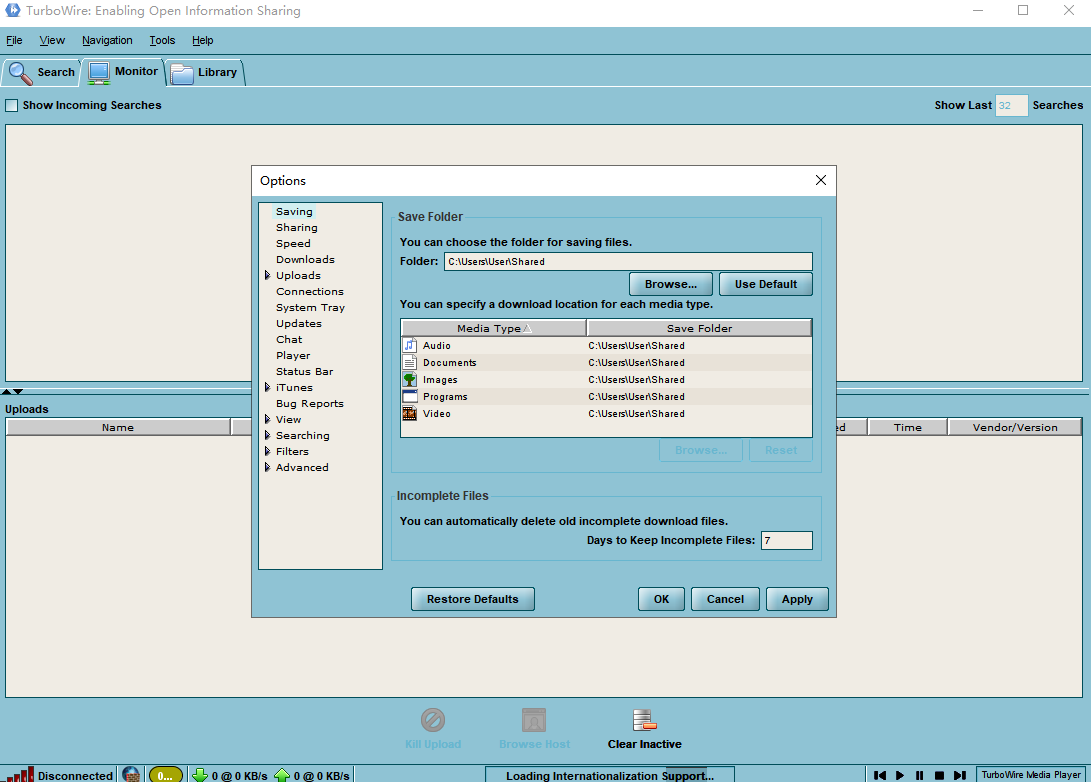Click the Days to Keep Incomplete Files field
Viewport: 1091px width, 782px height.
(786, 541)
